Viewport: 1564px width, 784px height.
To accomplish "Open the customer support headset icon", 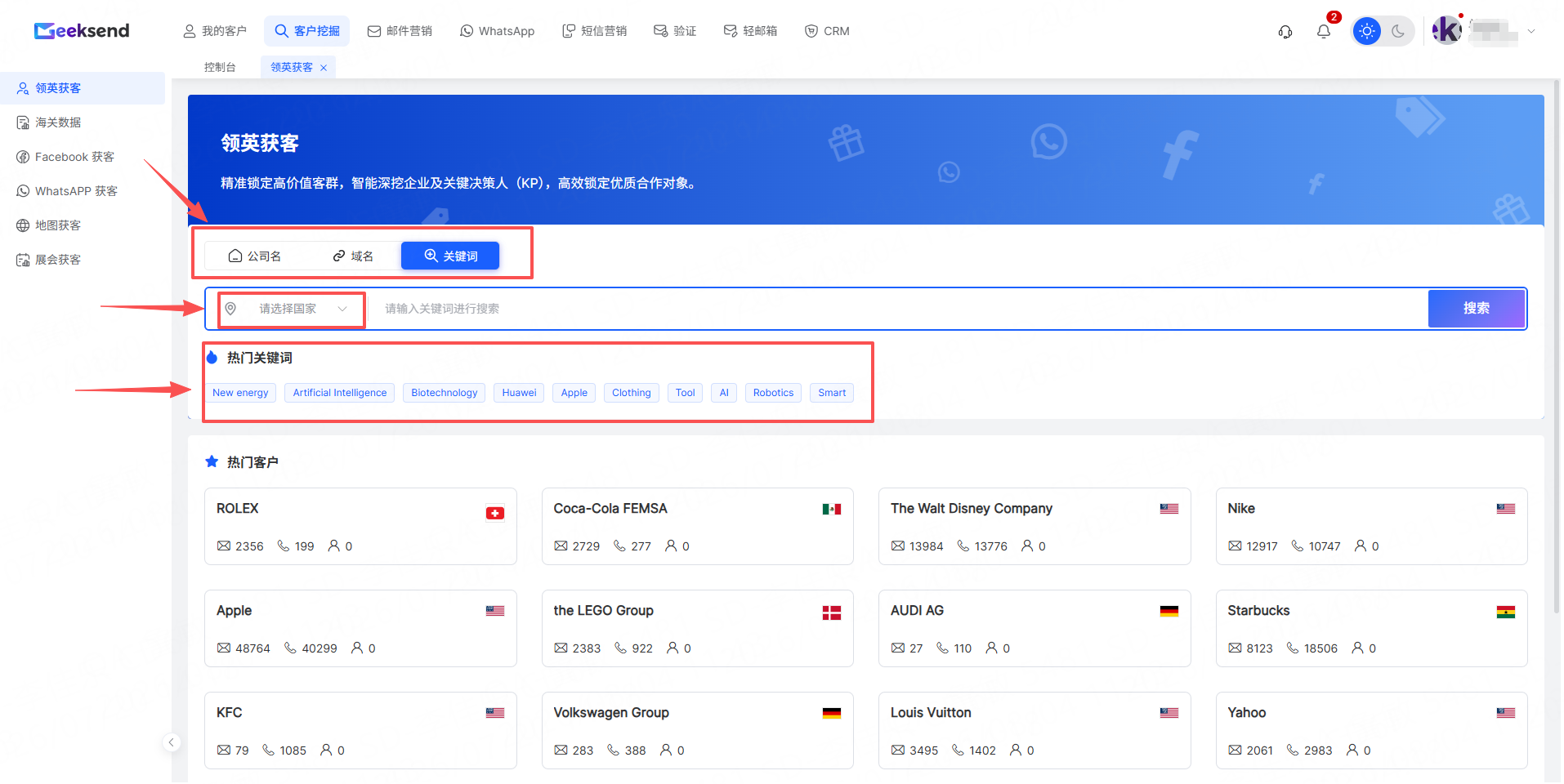I will [x=1285, y=31].
